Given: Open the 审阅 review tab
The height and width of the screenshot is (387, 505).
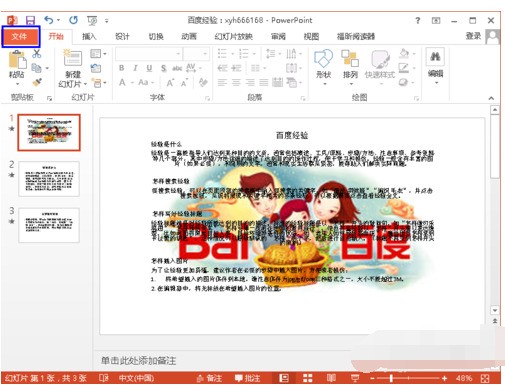Looking at the screenshot, I should point(278,36).
